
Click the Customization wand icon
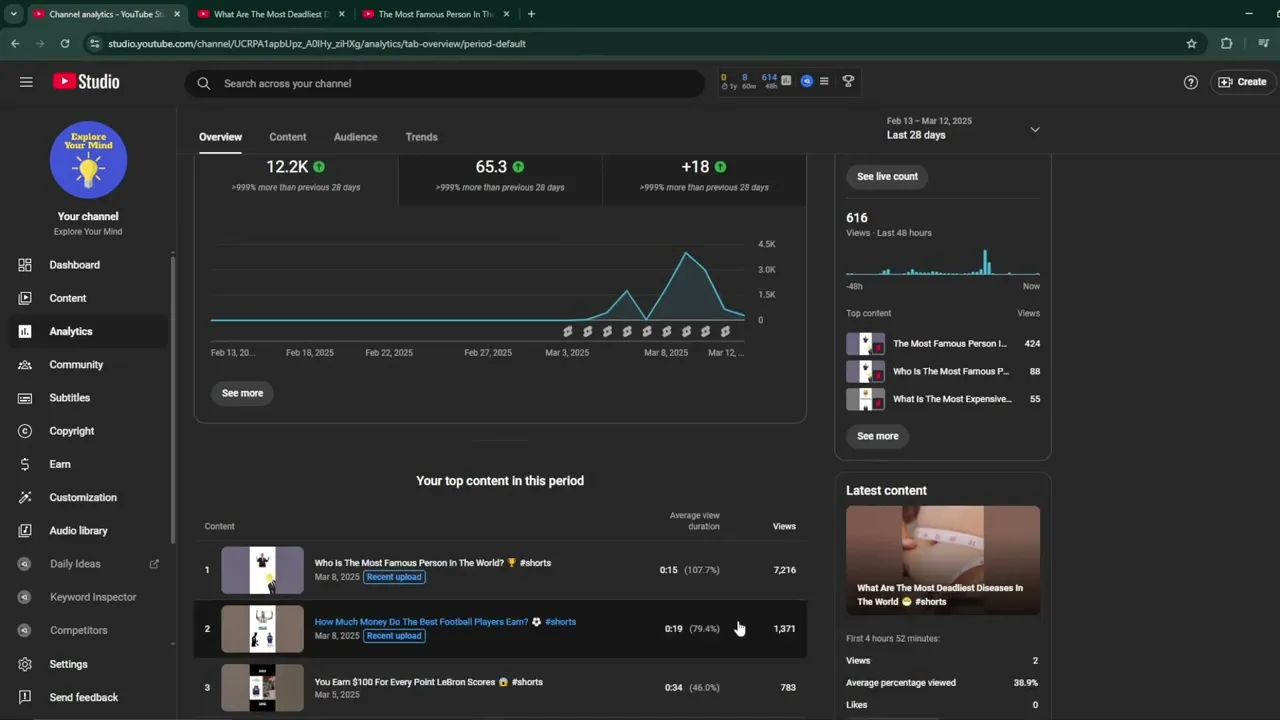(25, 497)
